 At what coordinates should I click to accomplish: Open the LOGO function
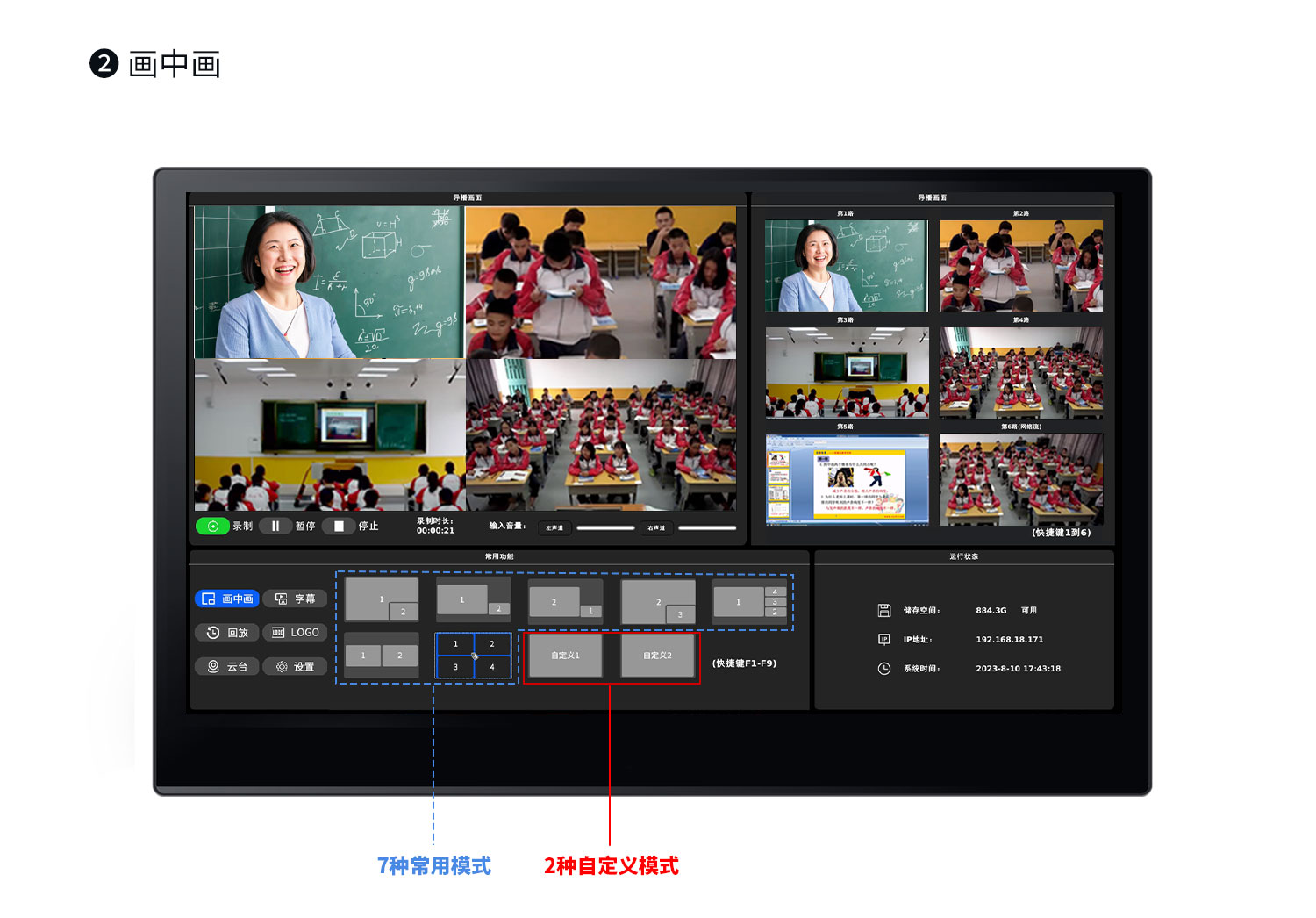(295, 632)
